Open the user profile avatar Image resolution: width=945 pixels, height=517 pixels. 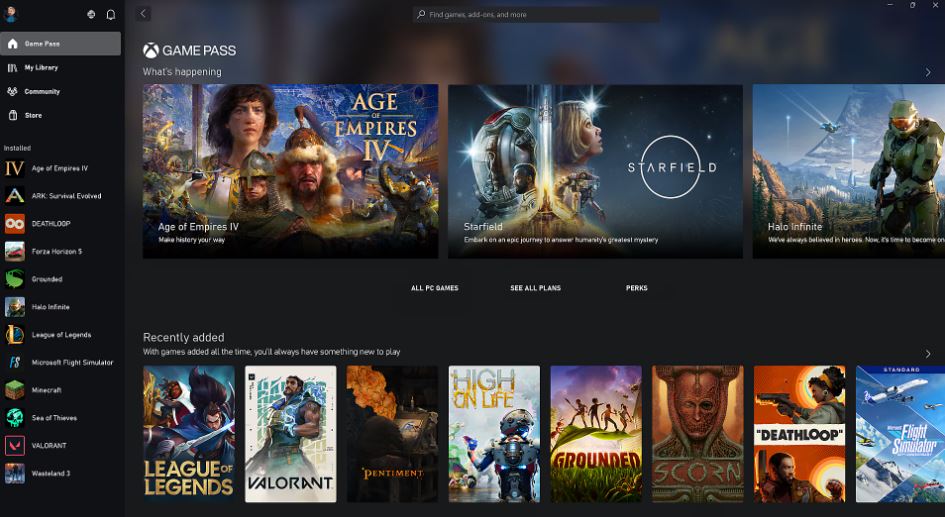[x=10, y=14]
